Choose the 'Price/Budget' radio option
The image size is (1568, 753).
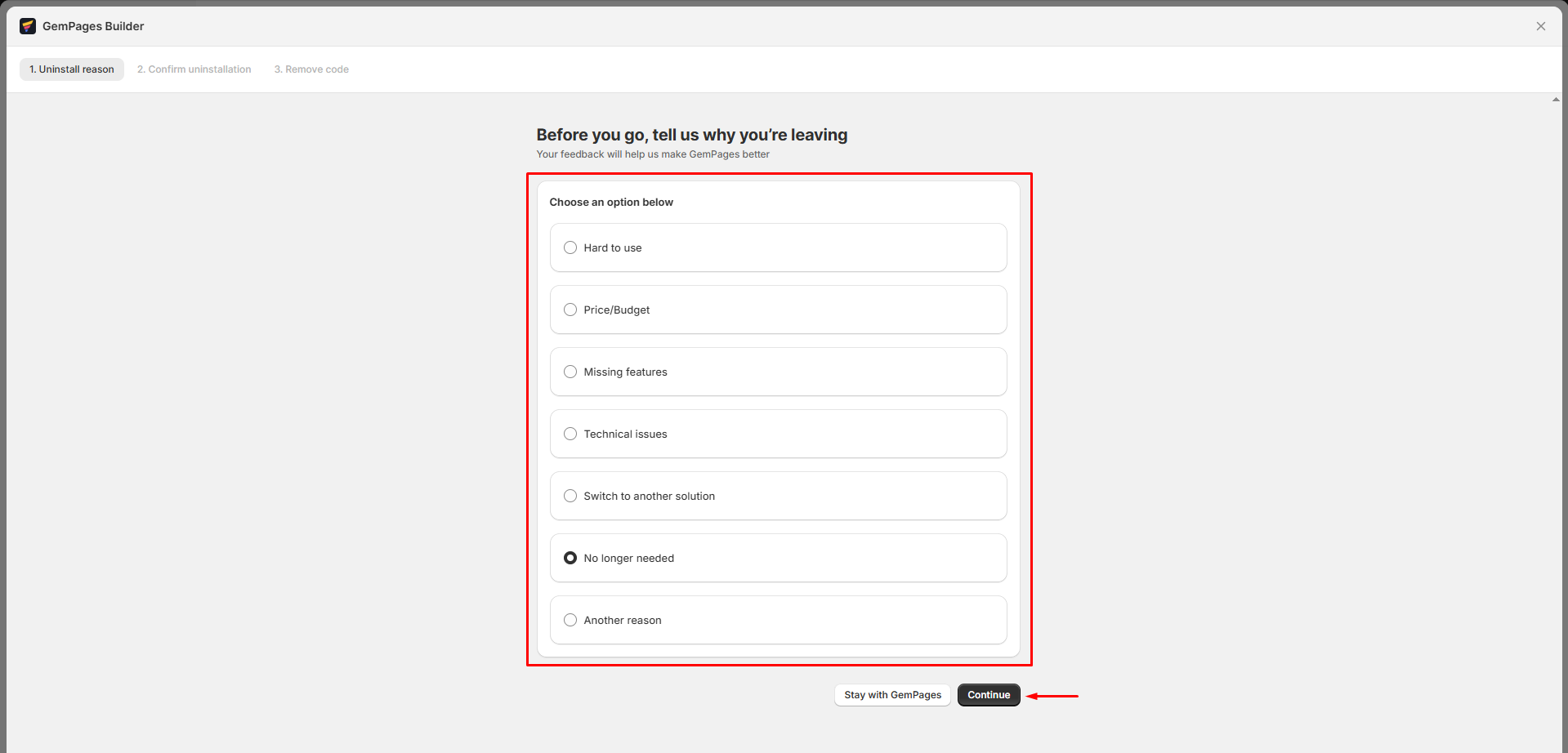[570, 310]
